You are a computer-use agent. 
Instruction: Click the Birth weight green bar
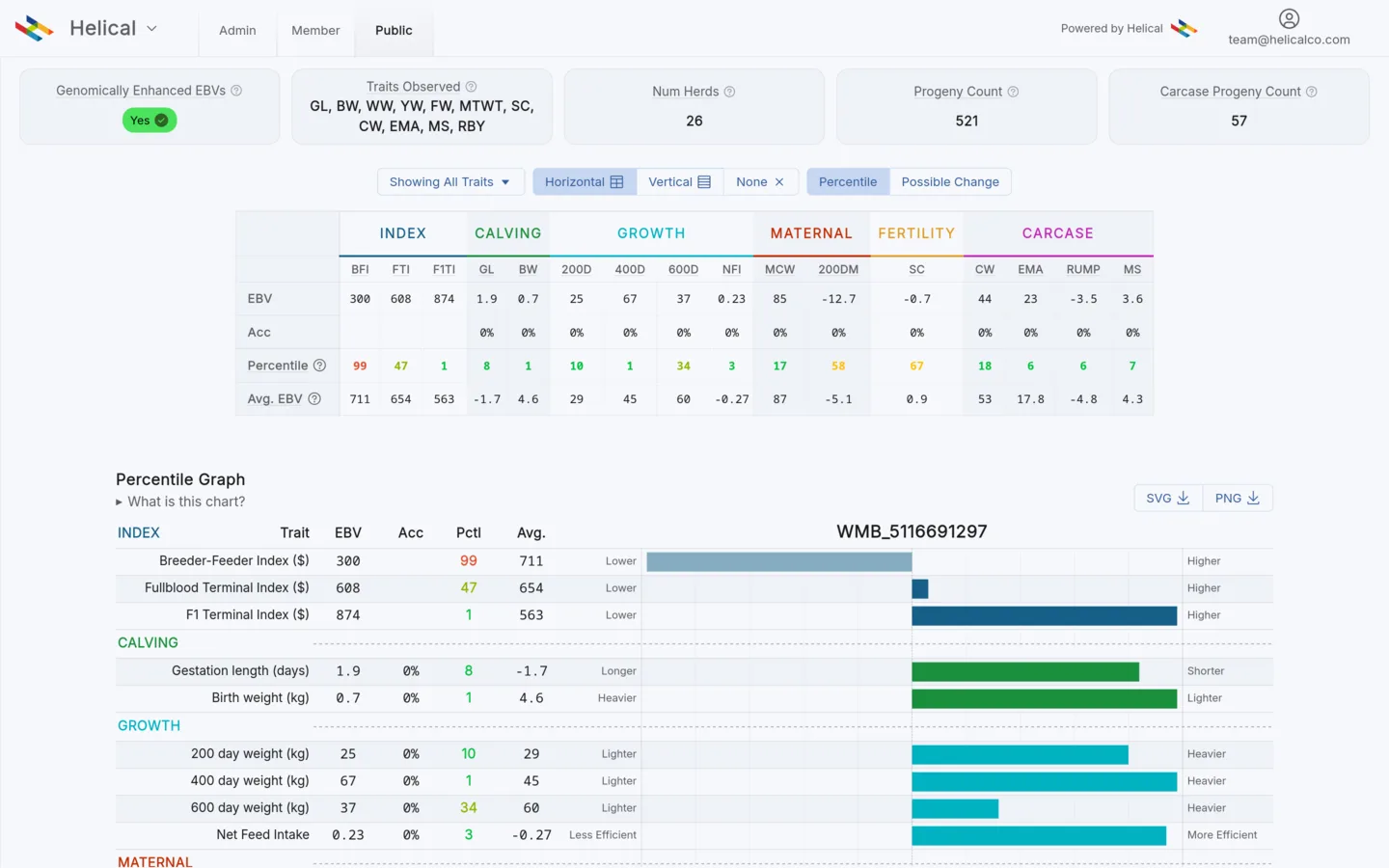1045,698
